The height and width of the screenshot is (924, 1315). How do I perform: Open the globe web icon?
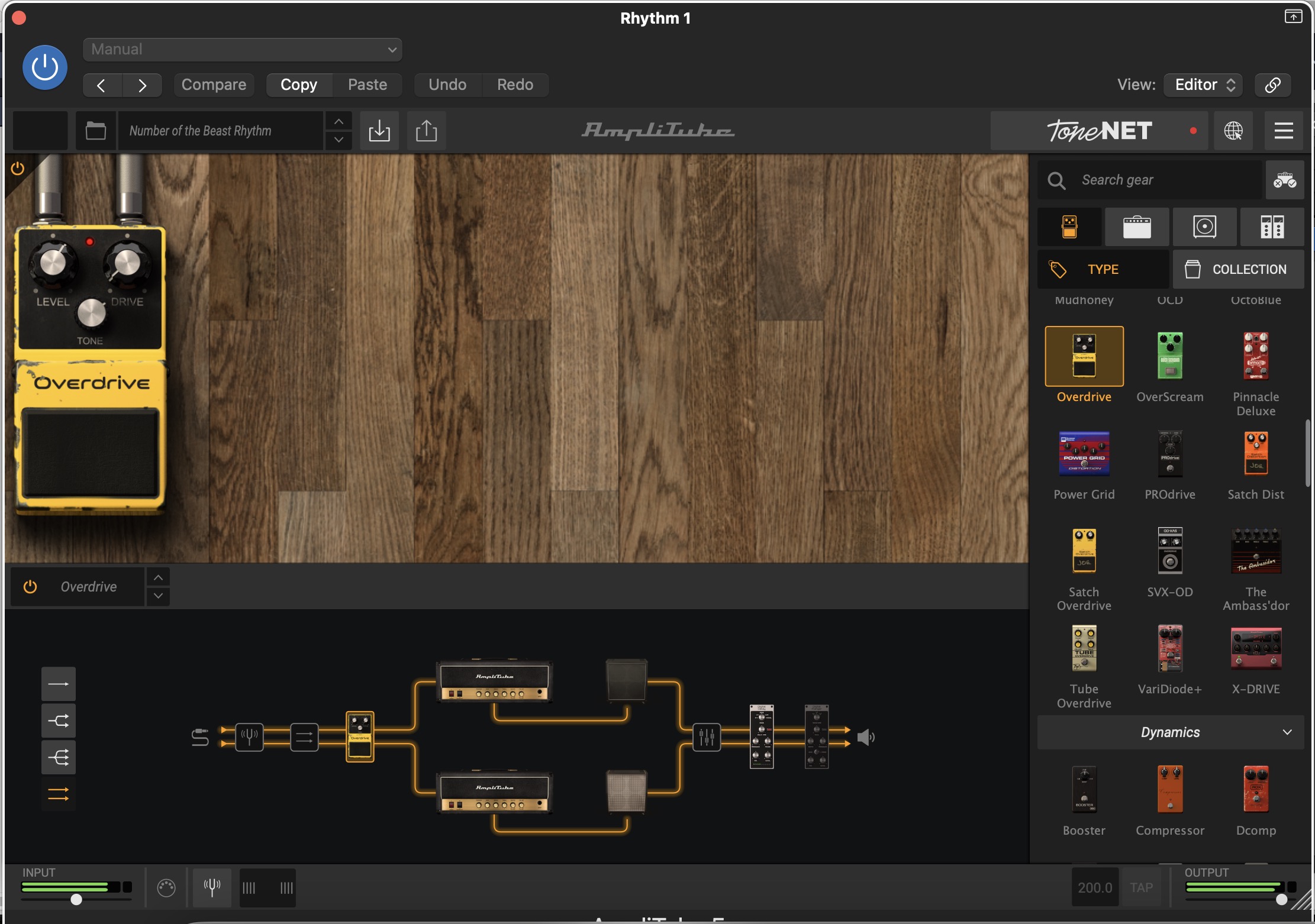[1233, 131]
